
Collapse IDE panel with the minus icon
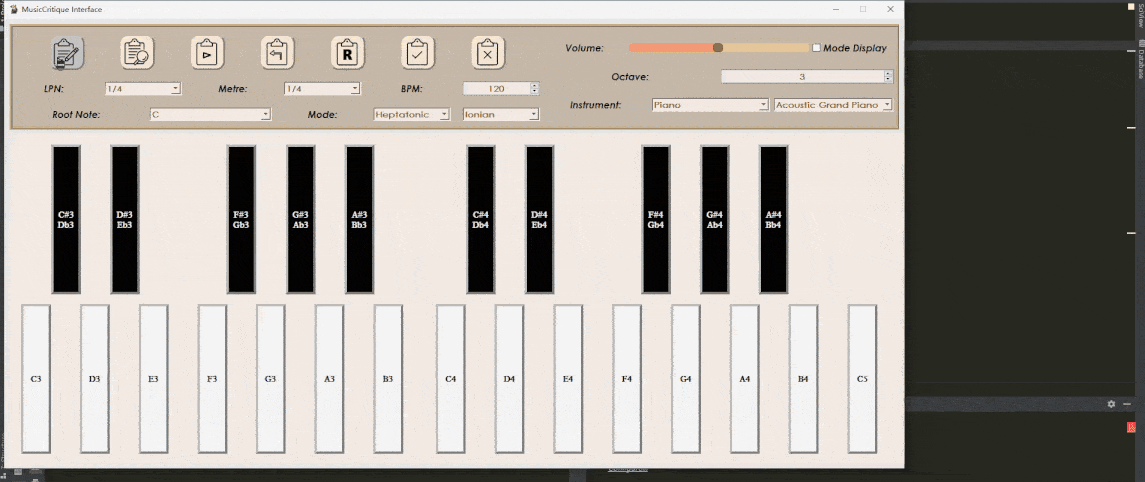[x=1127, y=404]
